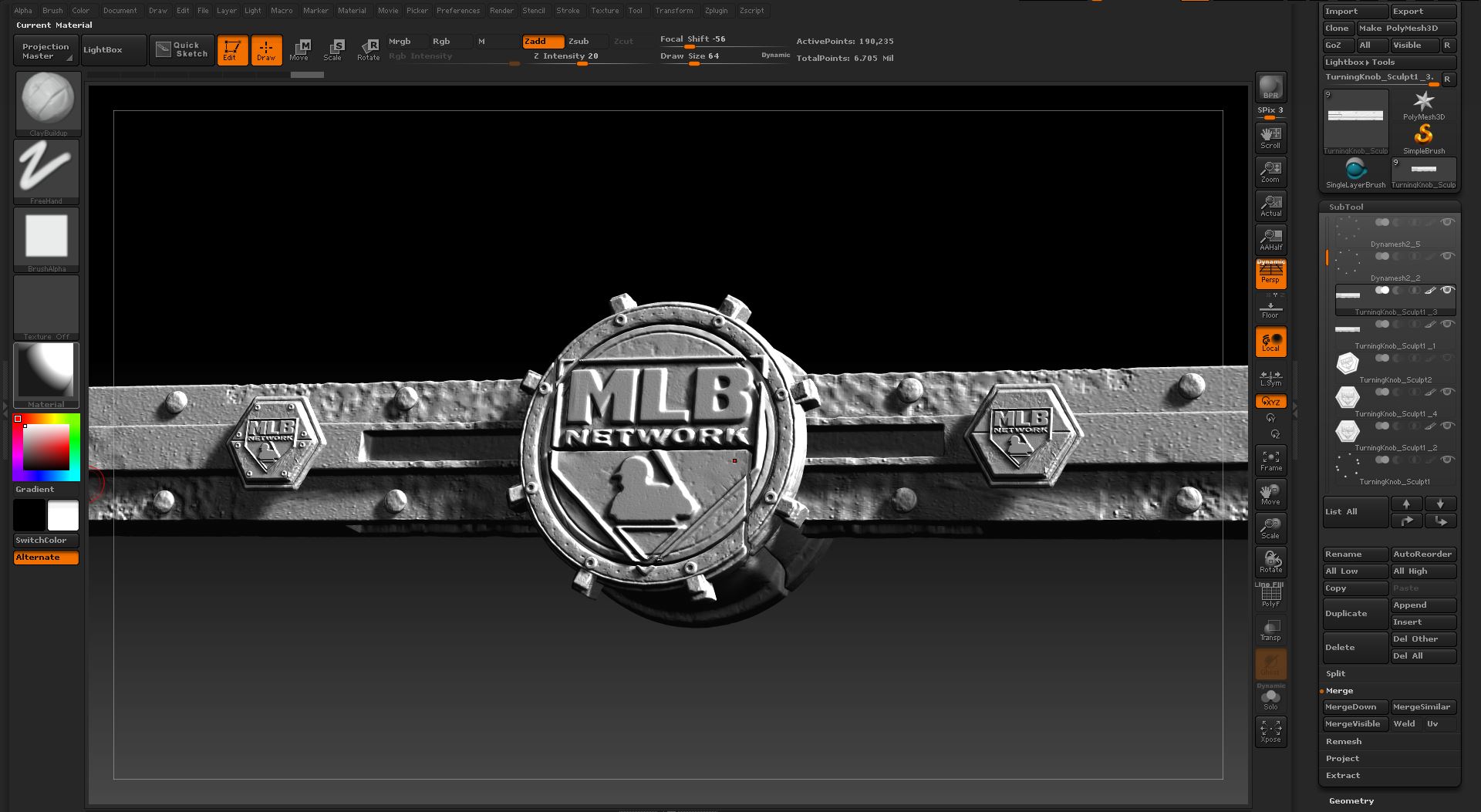Click the right-shelf Move view icon
Image resolution: width=1481 pixels, height=812 pixels.
coord(1270,494)
